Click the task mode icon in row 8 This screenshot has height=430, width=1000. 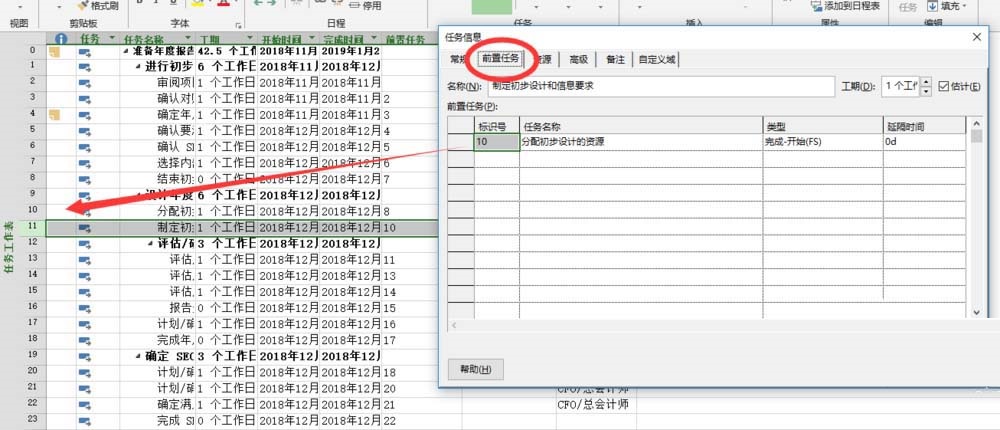[x=85, y=179]
